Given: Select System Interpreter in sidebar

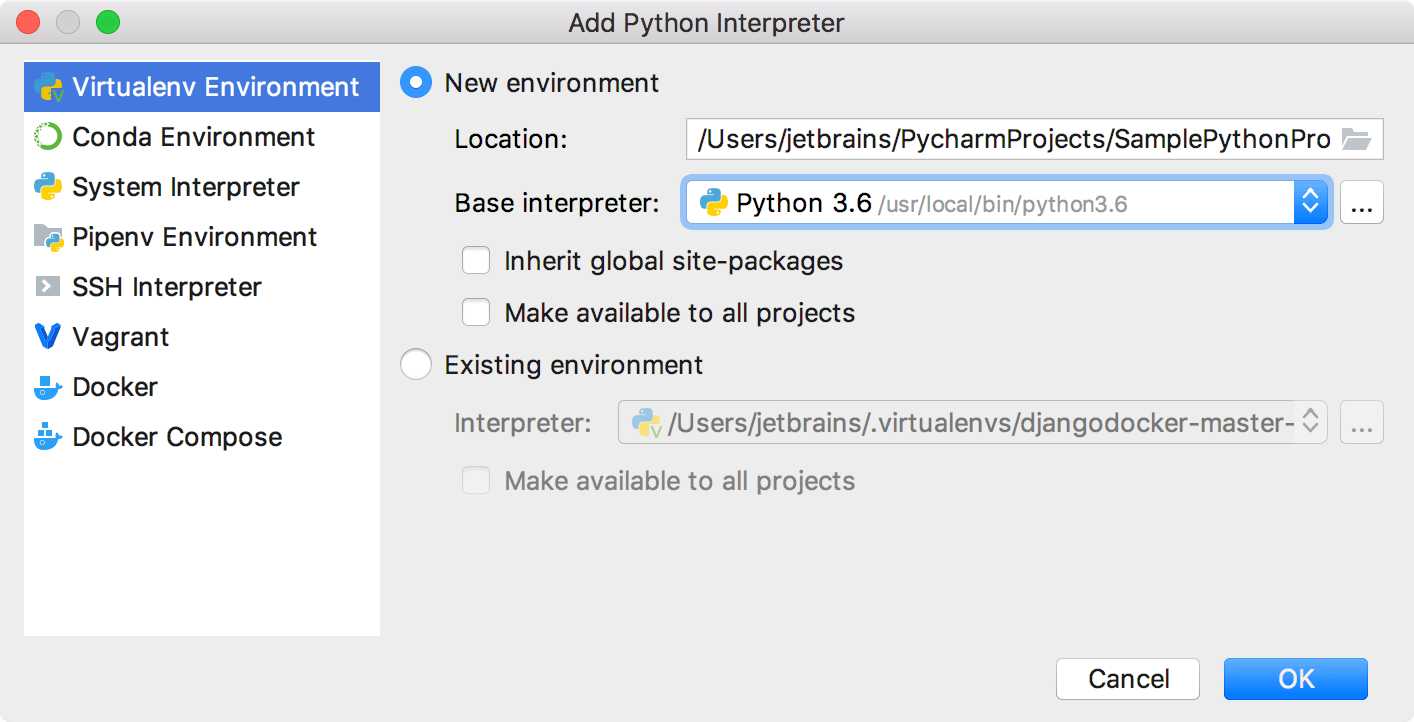Looking at the screenshot, I should pos(202,187).
